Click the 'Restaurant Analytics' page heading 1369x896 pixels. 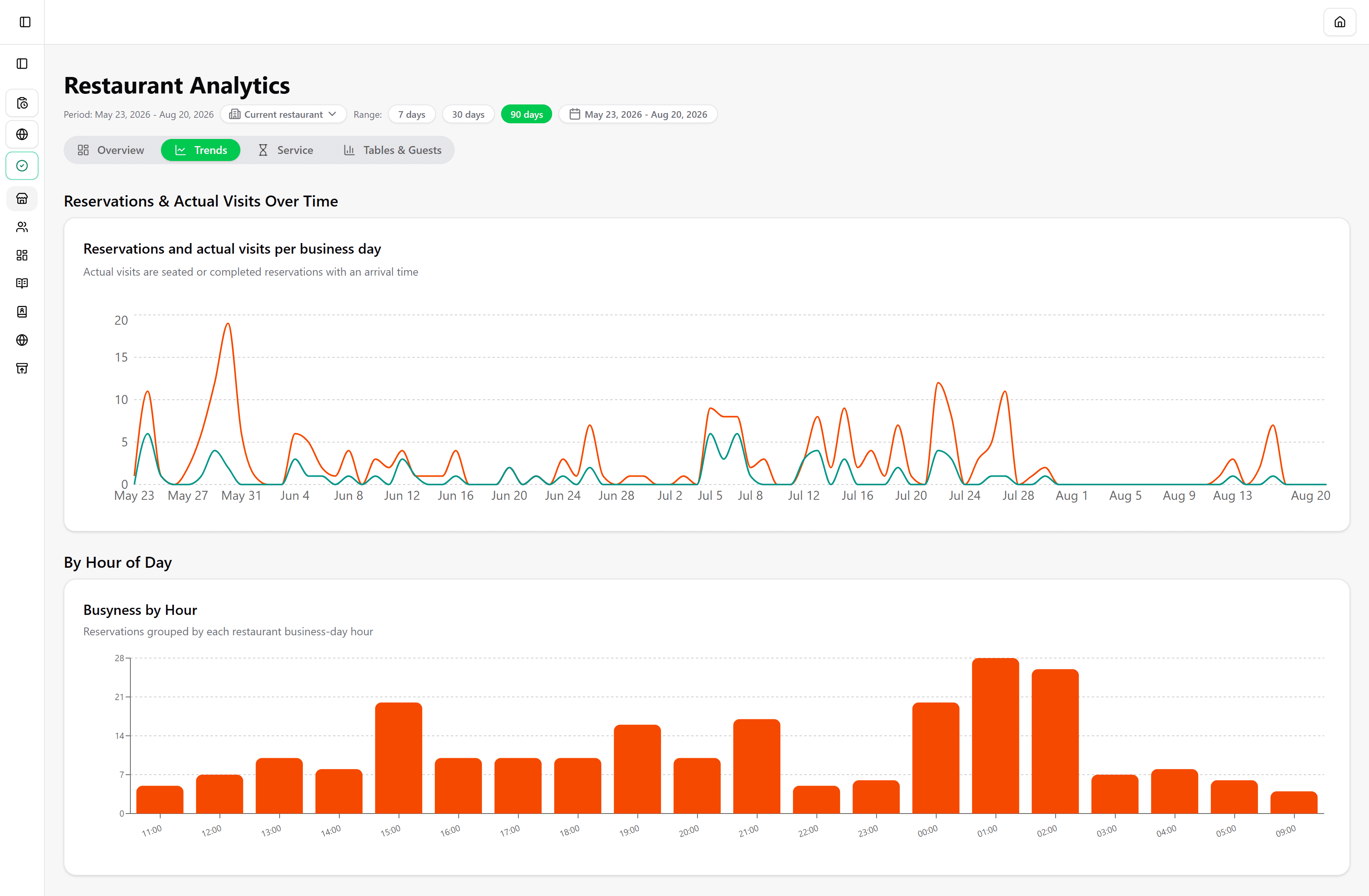pyautogui.click(x=177, y=86)
